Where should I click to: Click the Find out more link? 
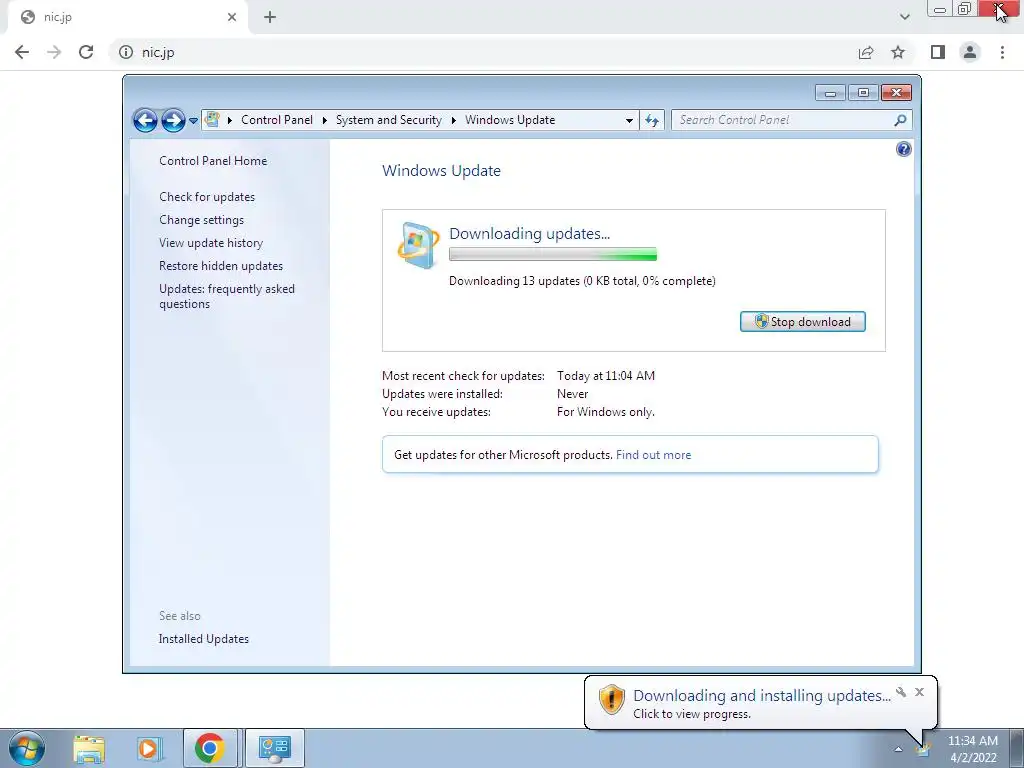tap(653, 455)
